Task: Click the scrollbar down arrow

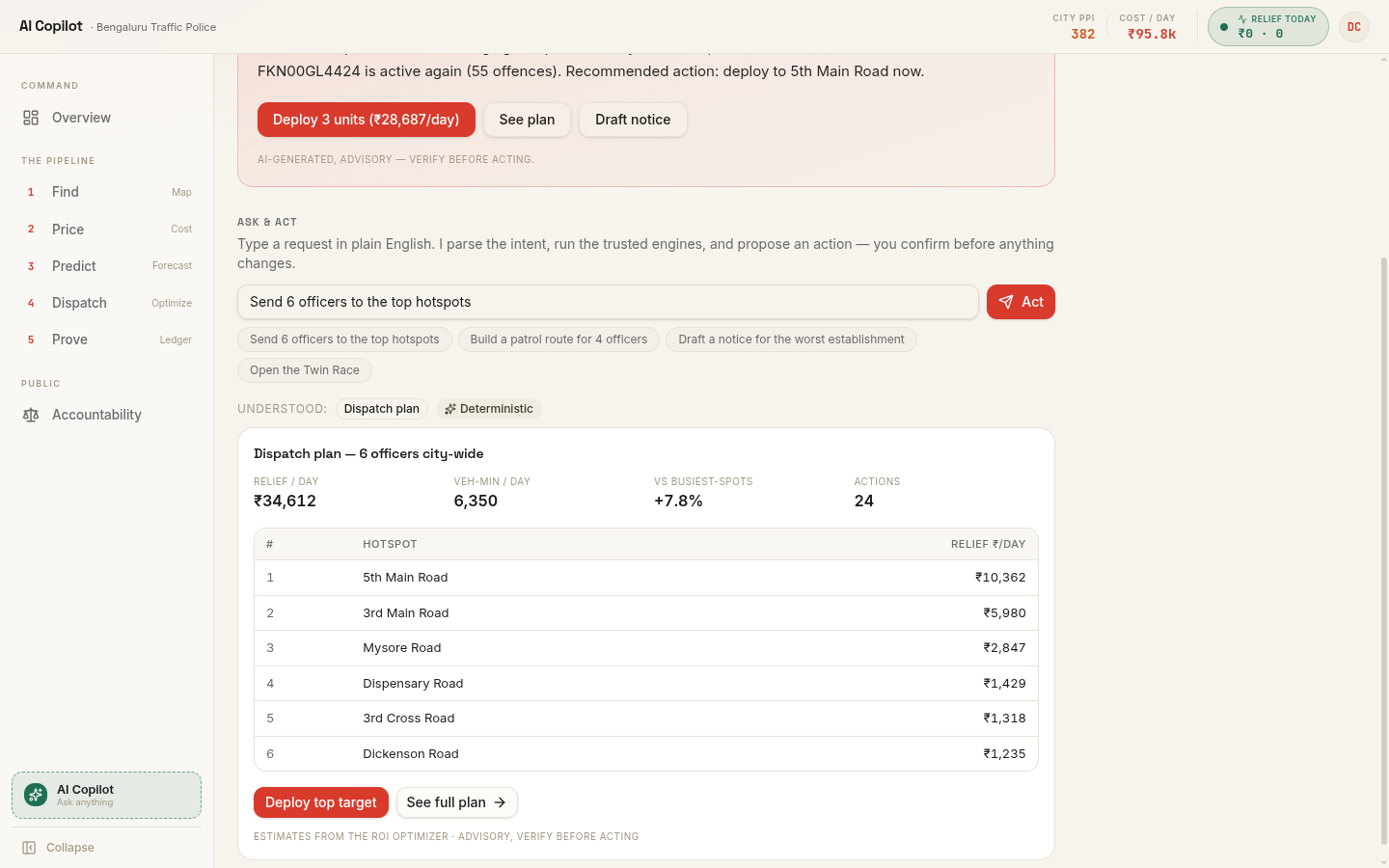Action: [1384, 862]
